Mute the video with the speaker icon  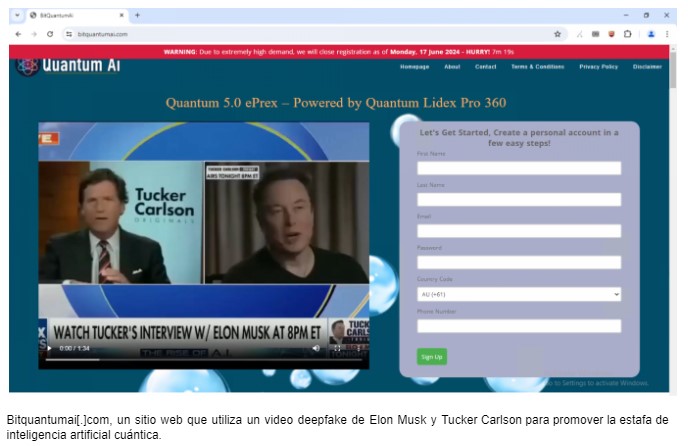coord(316,348)
